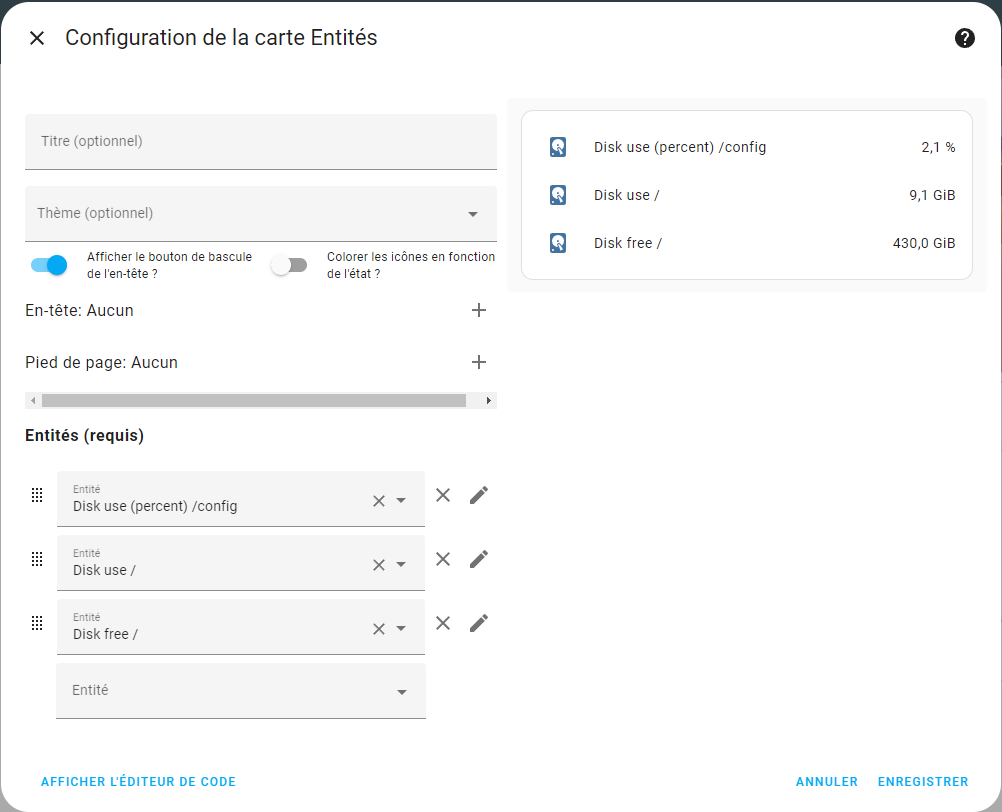1002x812 pixels.
Task: Toggle Afficher le bouton de bascule de l'en-tête
Action: coord(49,265)
